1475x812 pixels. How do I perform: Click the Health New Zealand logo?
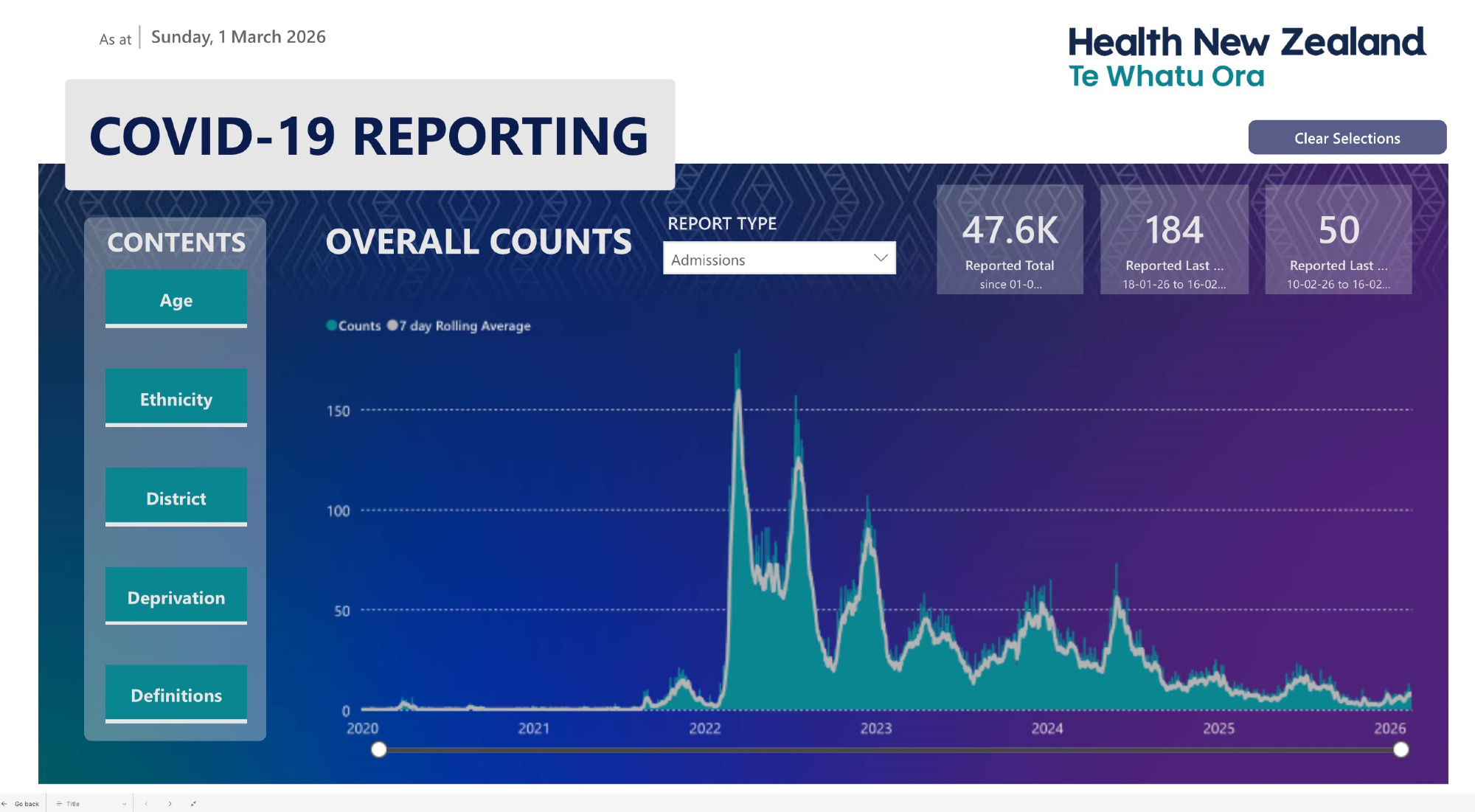[x=1246, y=58]
